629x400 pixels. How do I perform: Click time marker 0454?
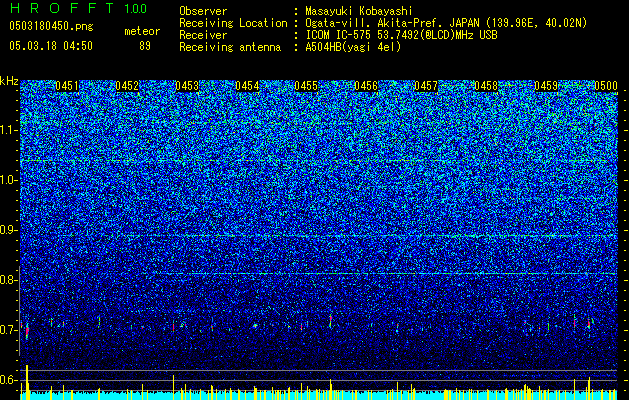click(x=247, y=86)
